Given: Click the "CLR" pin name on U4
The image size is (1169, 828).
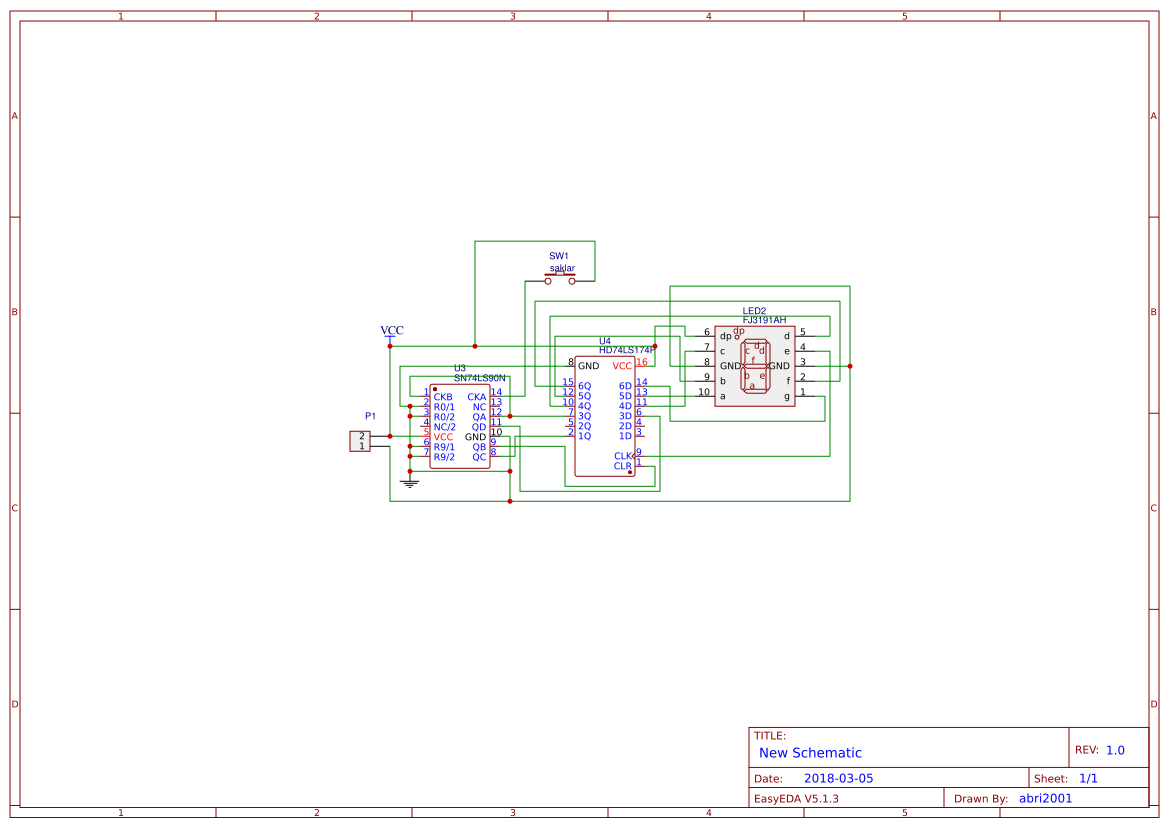Looking at the screenshot, I should click(623, 466).
